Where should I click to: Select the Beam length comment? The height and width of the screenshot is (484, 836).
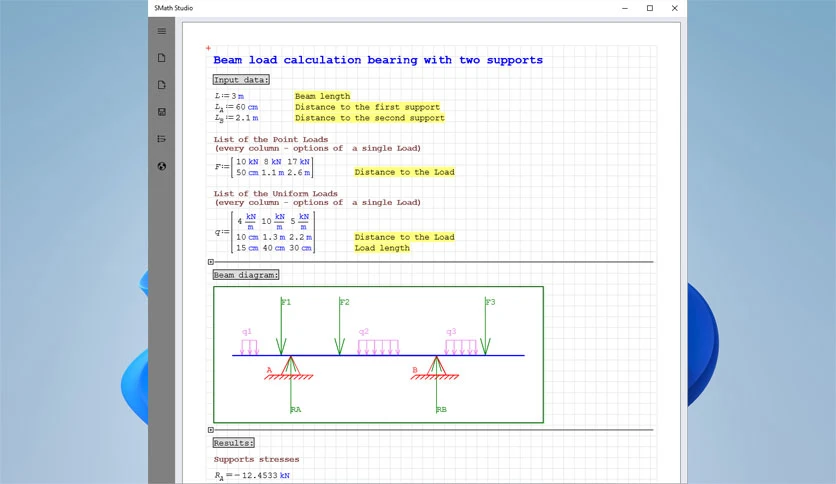[x=323, y=96]
